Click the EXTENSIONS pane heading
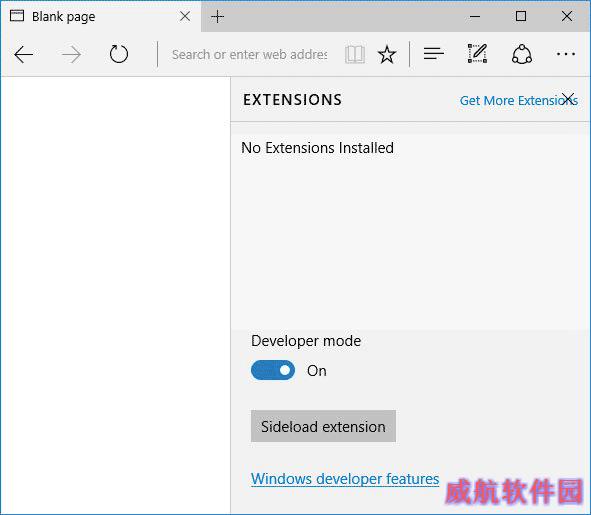This screenshot has height=515, width=591. click(292, 100)
